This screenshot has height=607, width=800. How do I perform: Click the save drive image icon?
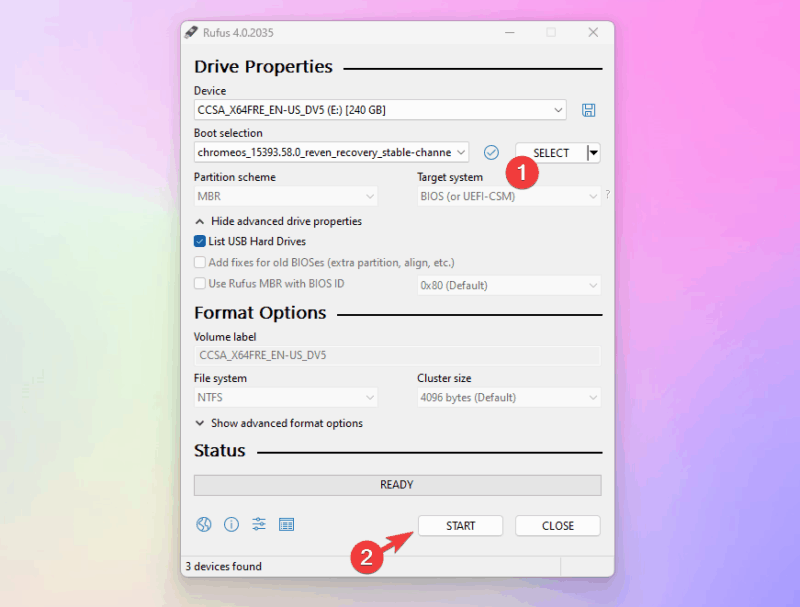[x=588, y=110]
